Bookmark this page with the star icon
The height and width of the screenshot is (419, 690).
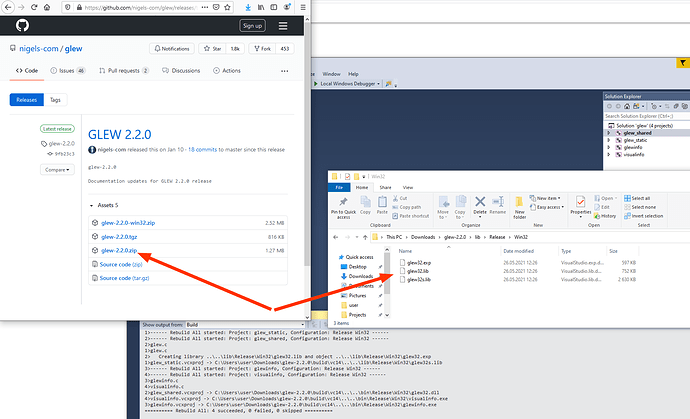(x=227, y=7)
